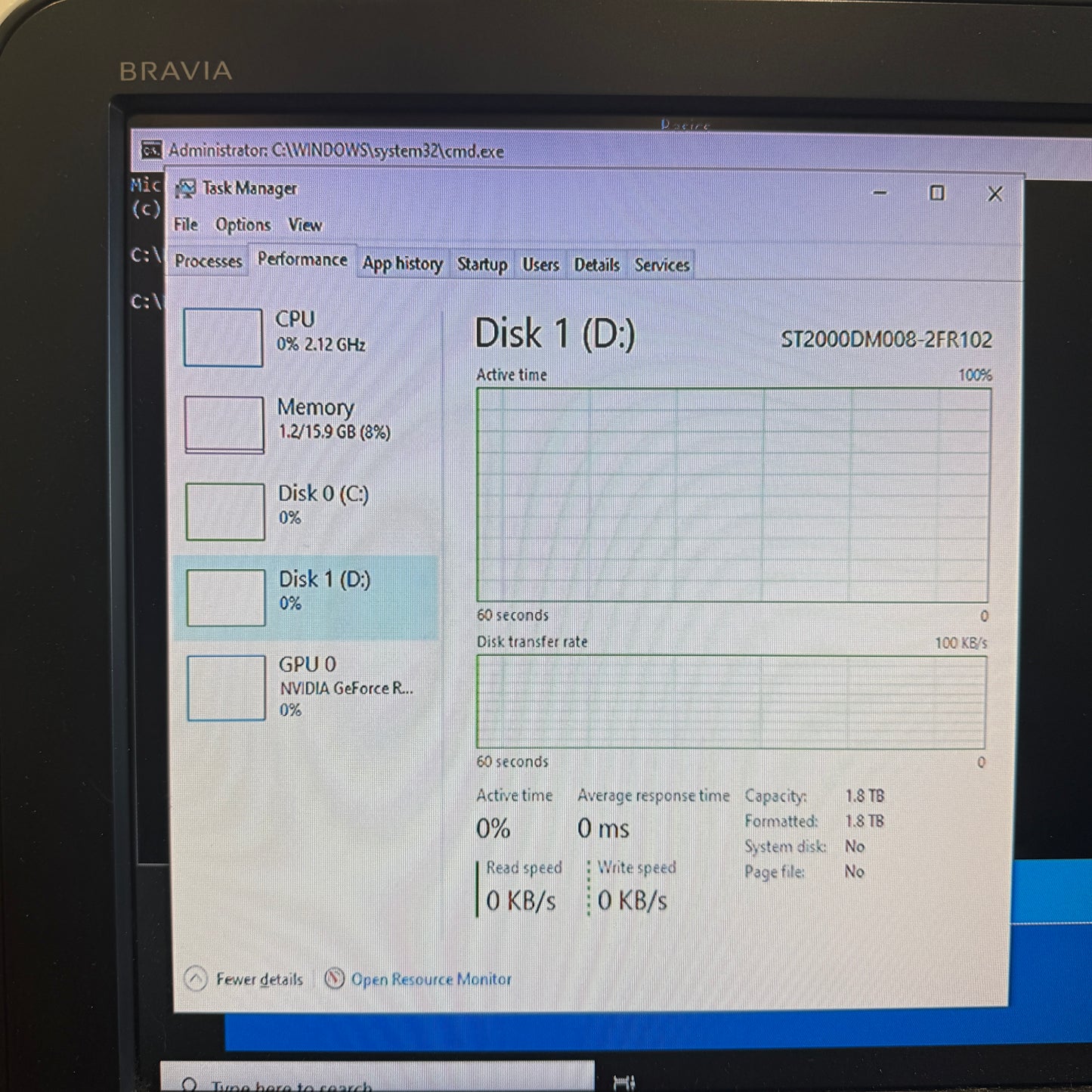This screenshot has width=1092, height=1092.
Task: Open the Options menu
Action: pos(243,225)
